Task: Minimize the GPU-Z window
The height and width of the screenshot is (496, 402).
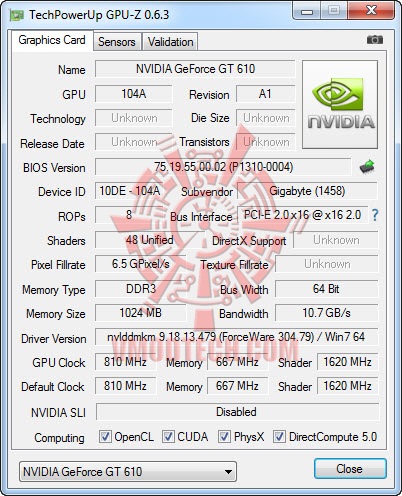Action: 307,11
